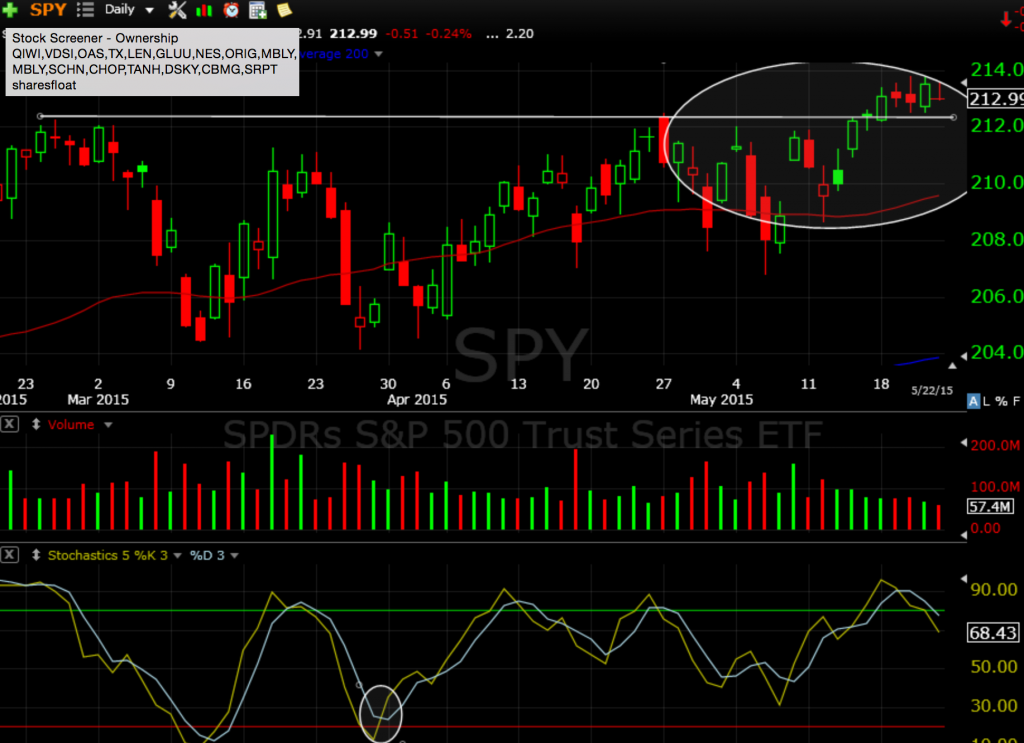The height and width of the screenshot is (743, 1024).
Task: Click the calendar with plus icon
Action: [x=258, y=10]
